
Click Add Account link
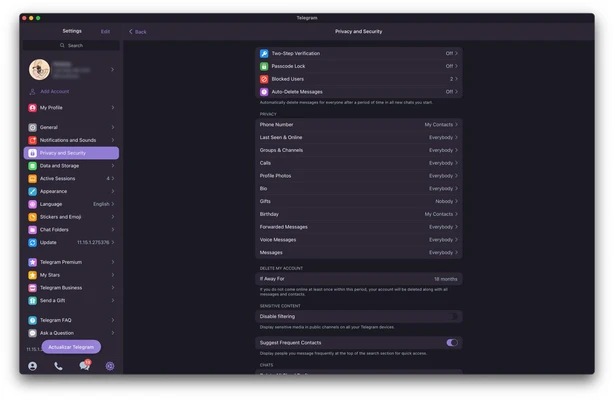54,92
